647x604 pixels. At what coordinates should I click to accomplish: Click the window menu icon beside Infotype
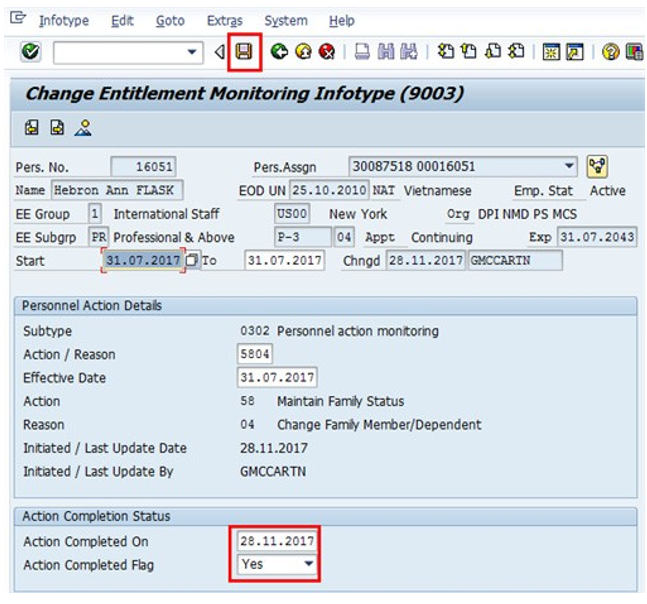click(18, 18)
